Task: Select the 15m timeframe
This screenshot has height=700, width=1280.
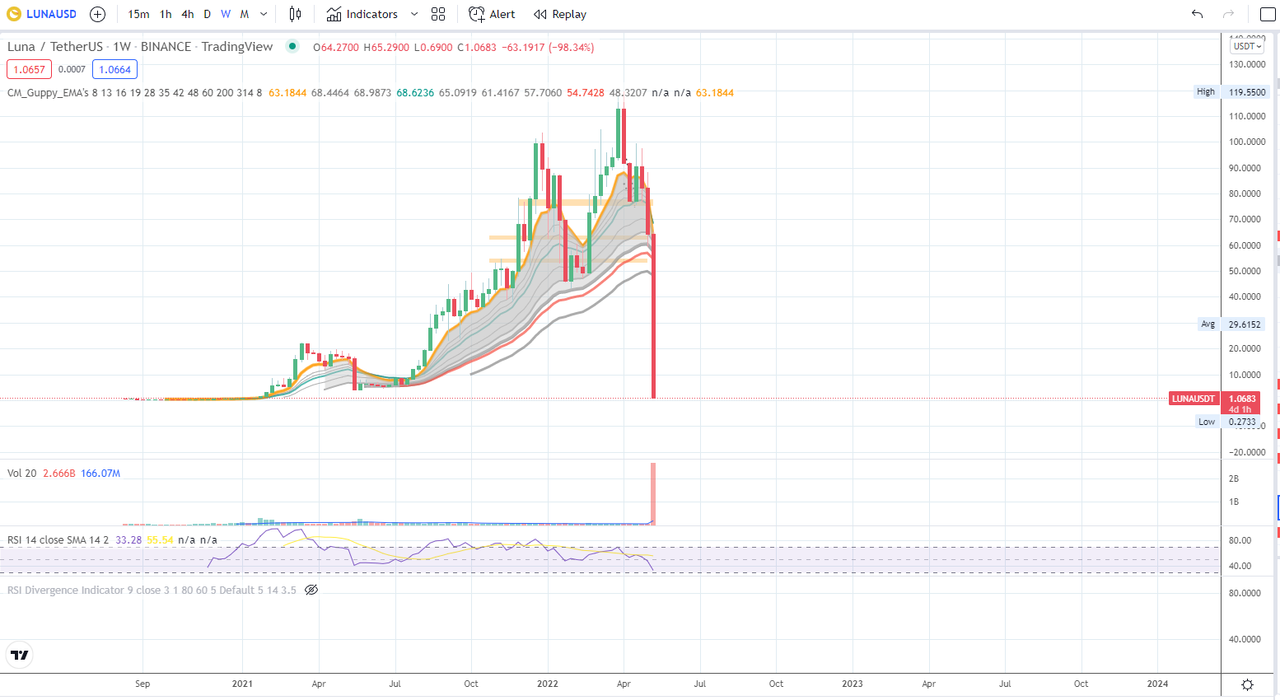Action: pos(139,14)
